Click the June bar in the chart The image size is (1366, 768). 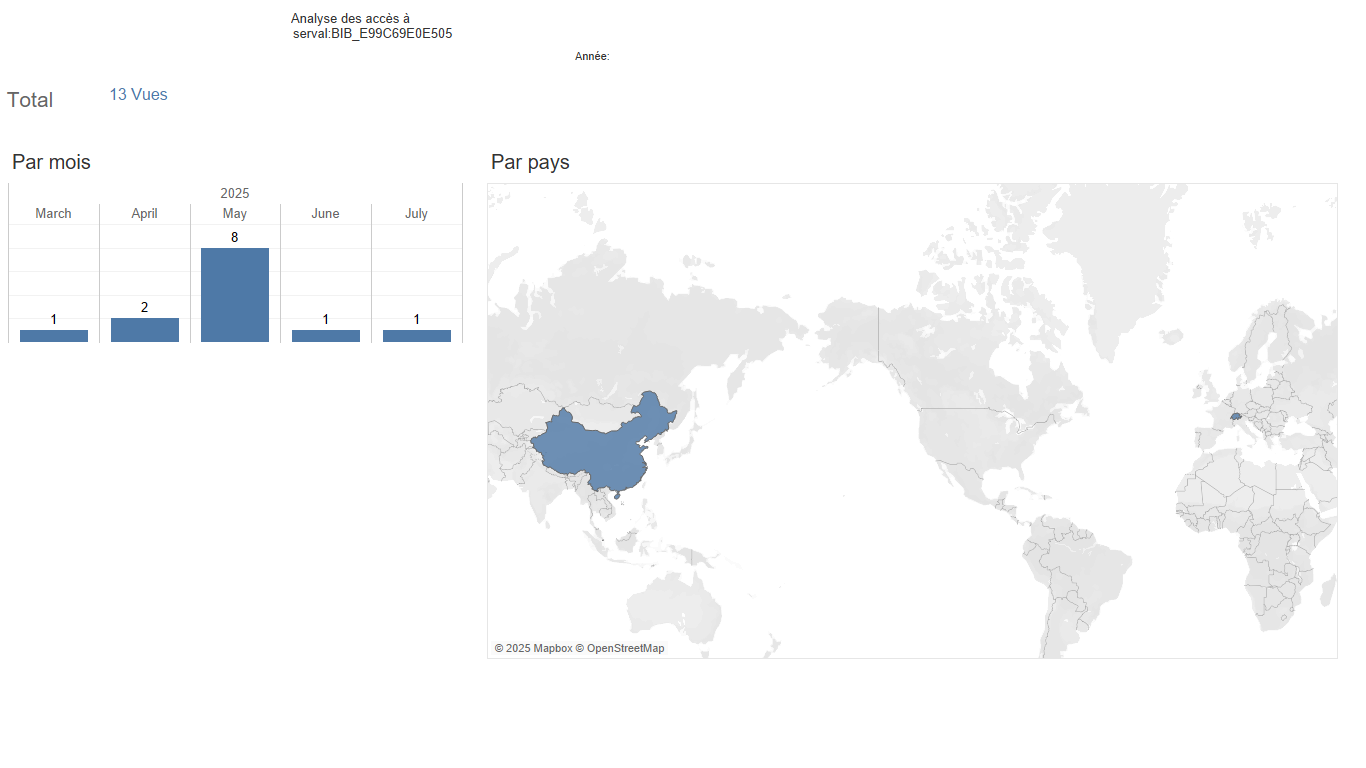click(x=326, y=336)
